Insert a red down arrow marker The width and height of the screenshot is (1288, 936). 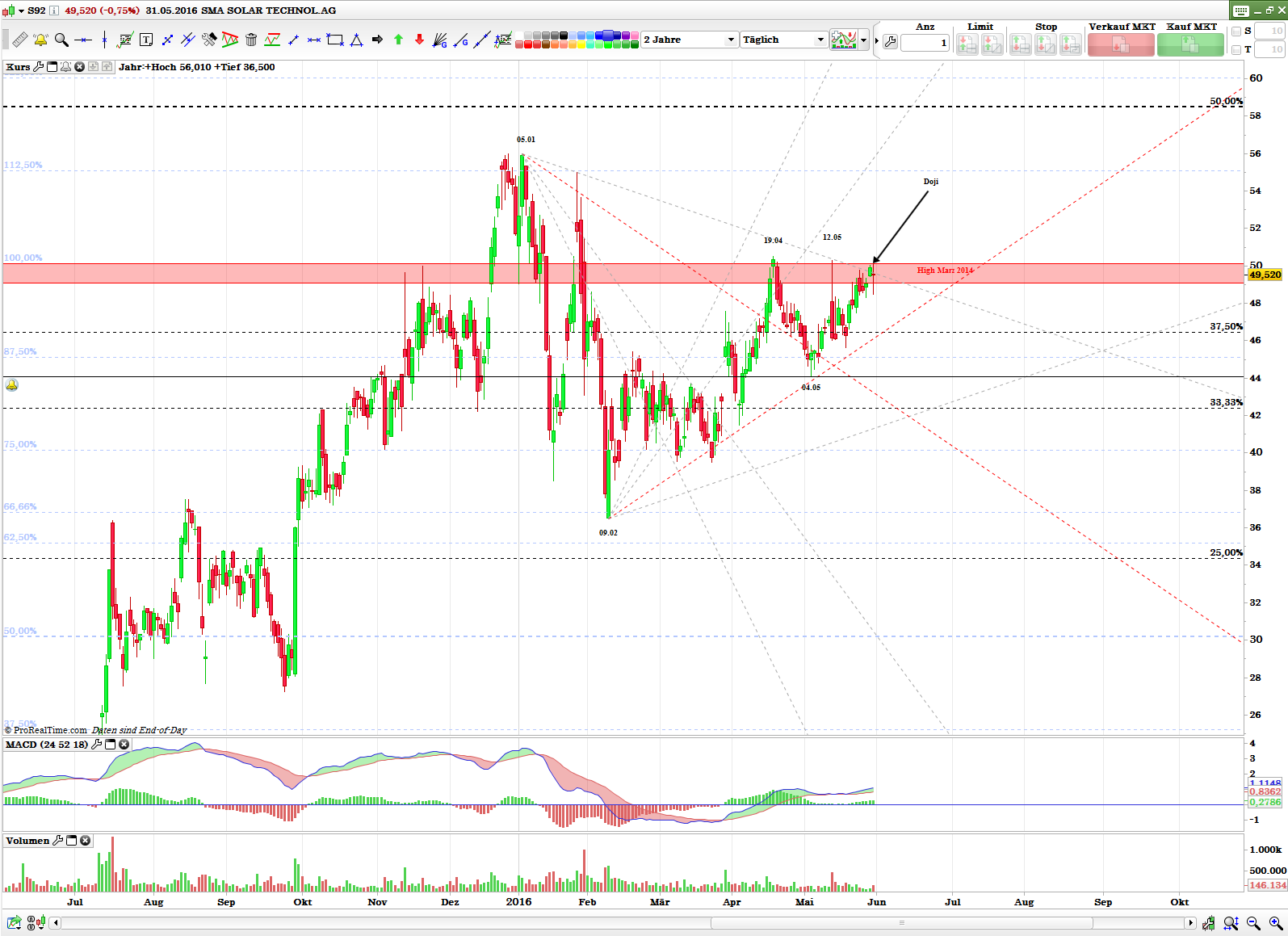click(x=419, y=40)
